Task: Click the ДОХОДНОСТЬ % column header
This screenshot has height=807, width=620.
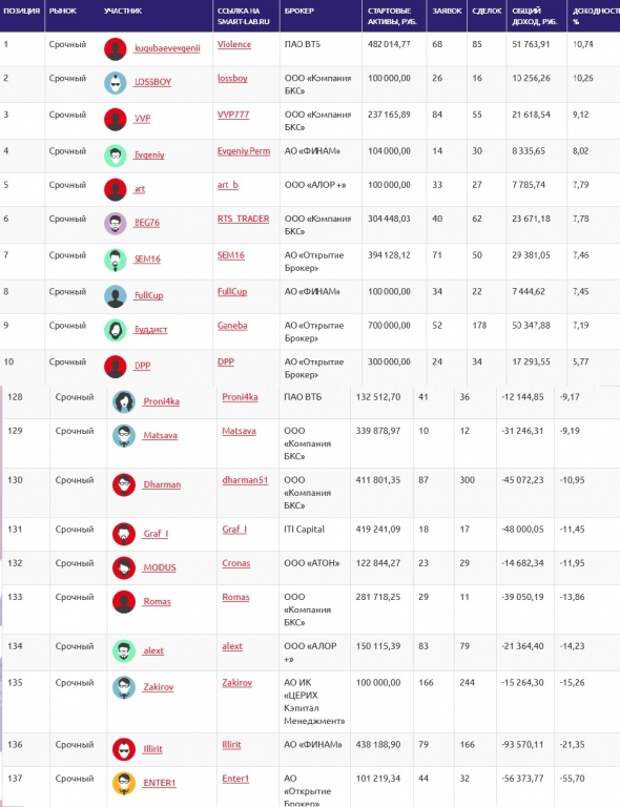Action: pos(592,14)
